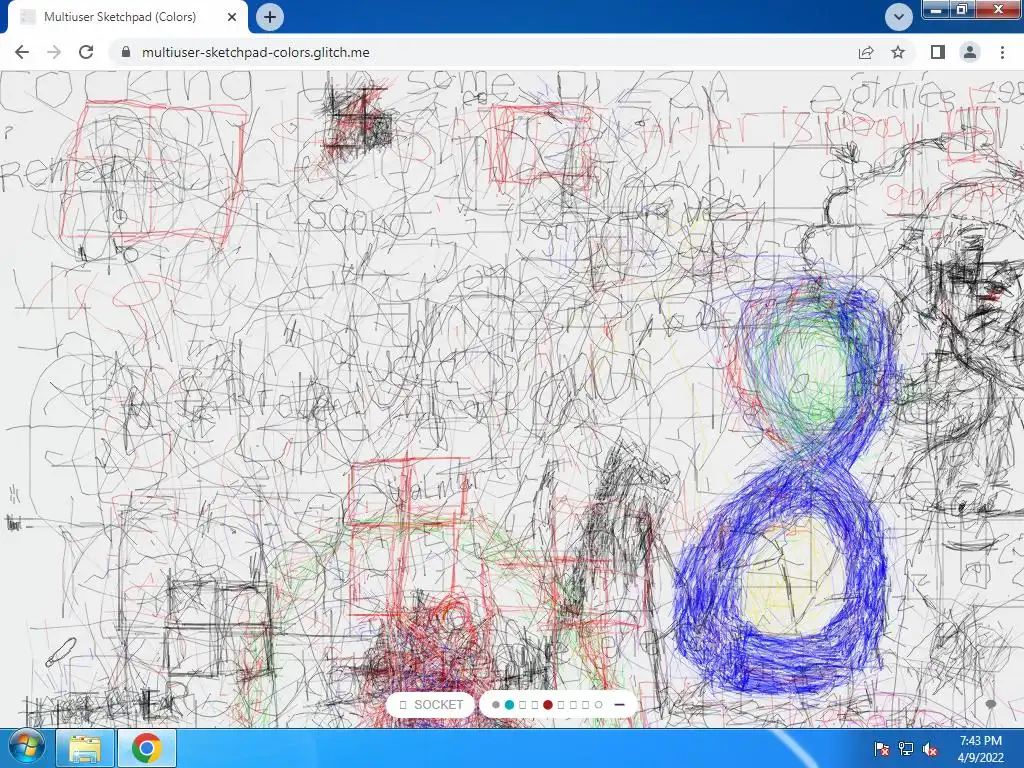This screenshot has height=768, width=1024.
Task: Click the stroke width line indicator
Action: [620, 705]
